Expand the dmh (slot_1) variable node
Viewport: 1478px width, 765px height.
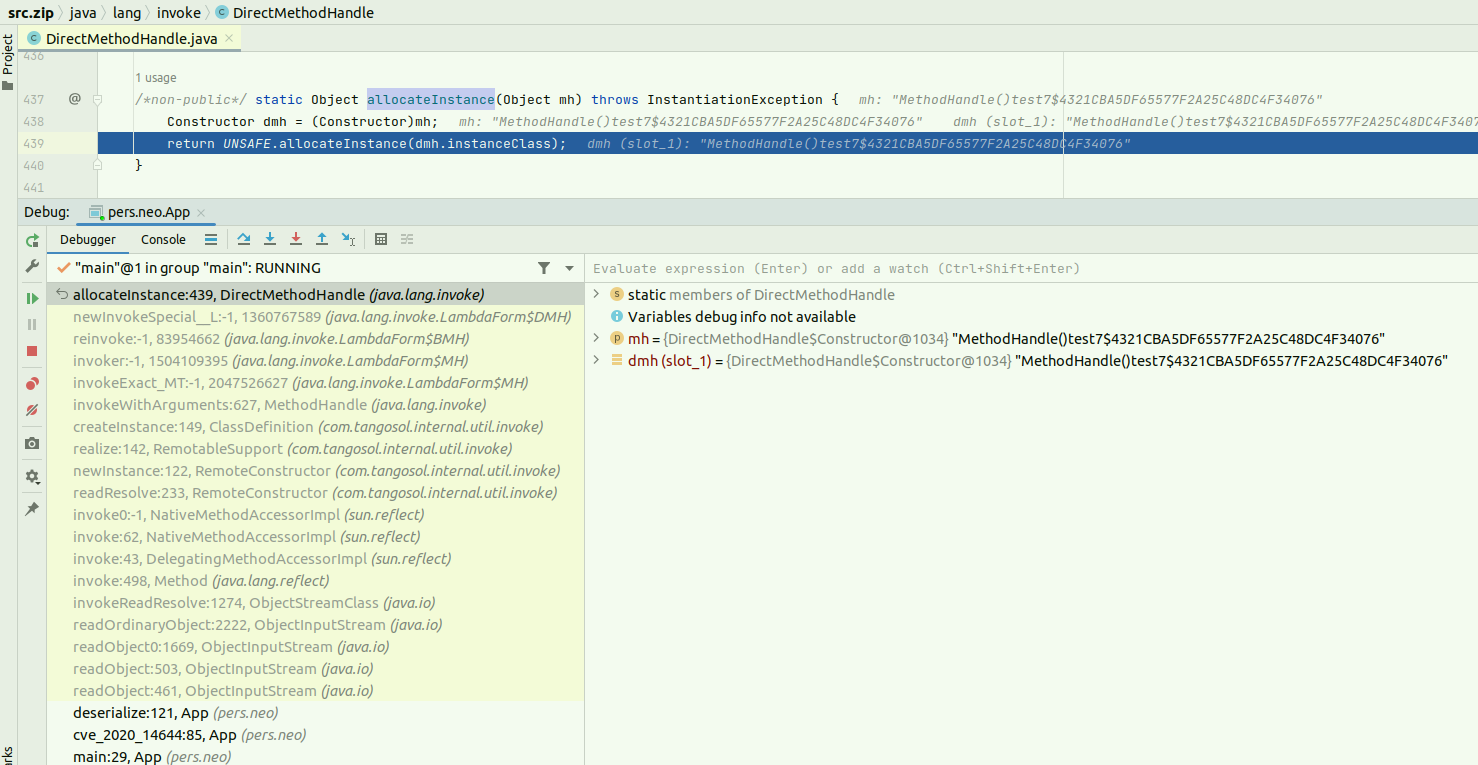pyautogui.click(x=597, y=360)
